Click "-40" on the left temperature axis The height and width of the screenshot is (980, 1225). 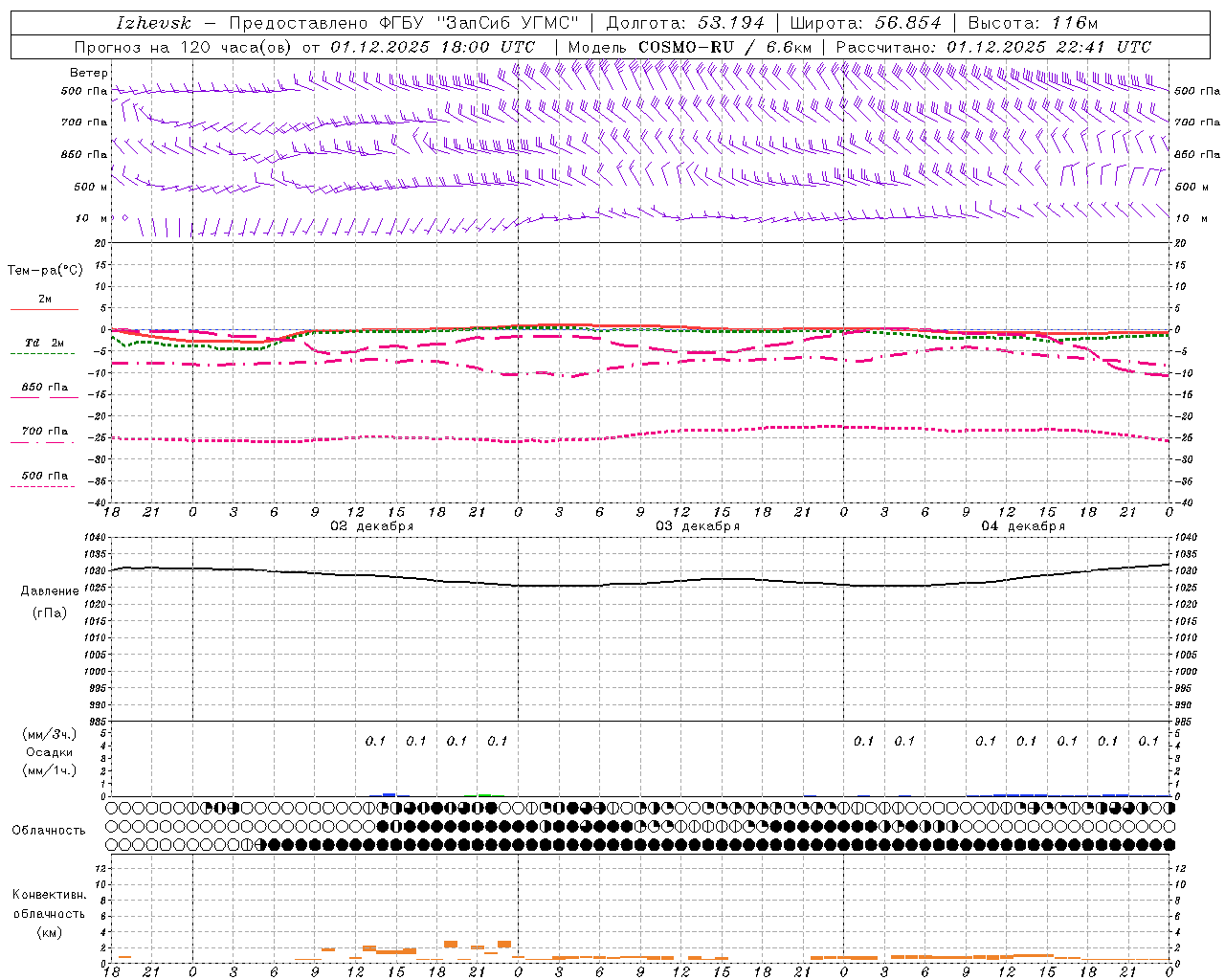click(98, 502)
